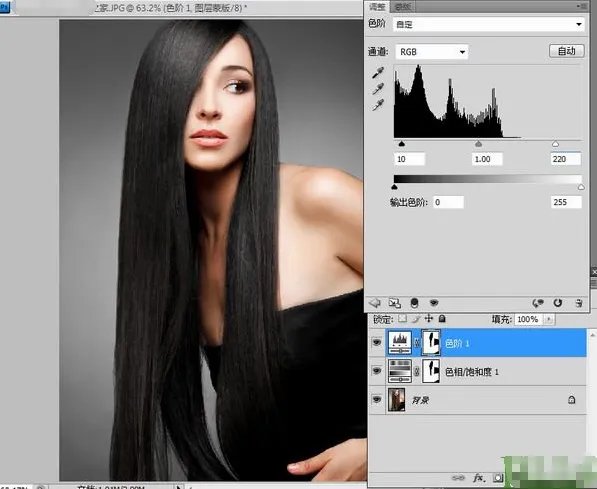This screenshot has height=489, width=597.
Task: Click the input highlight white triangle slider
Action: click(555, 144)
